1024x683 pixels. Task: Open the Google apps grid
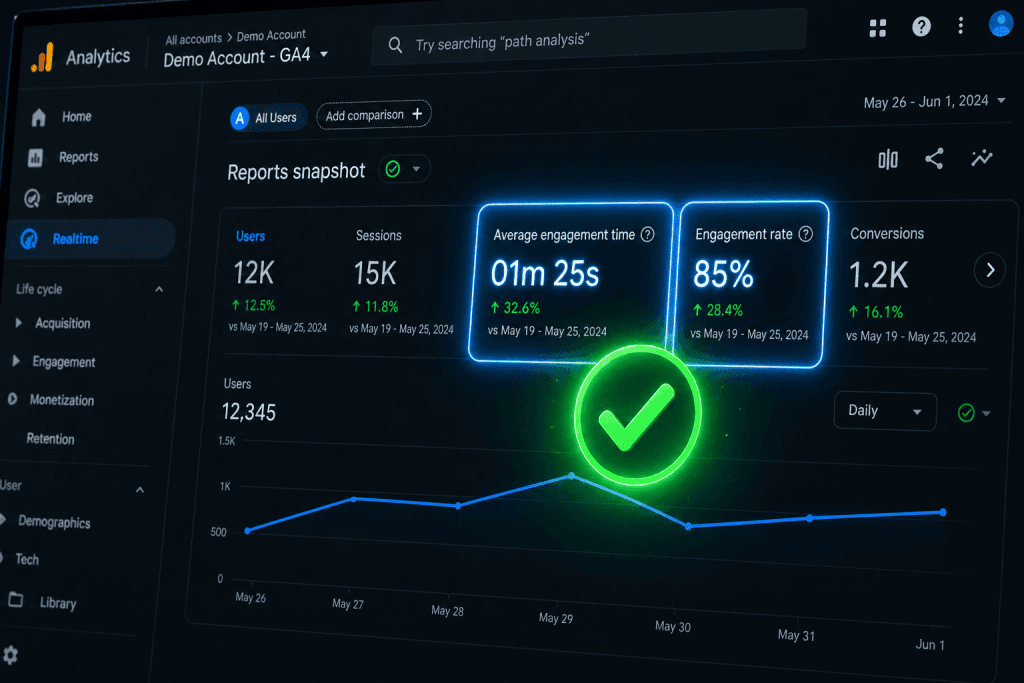pyautogui.click(x=878, y=27)
